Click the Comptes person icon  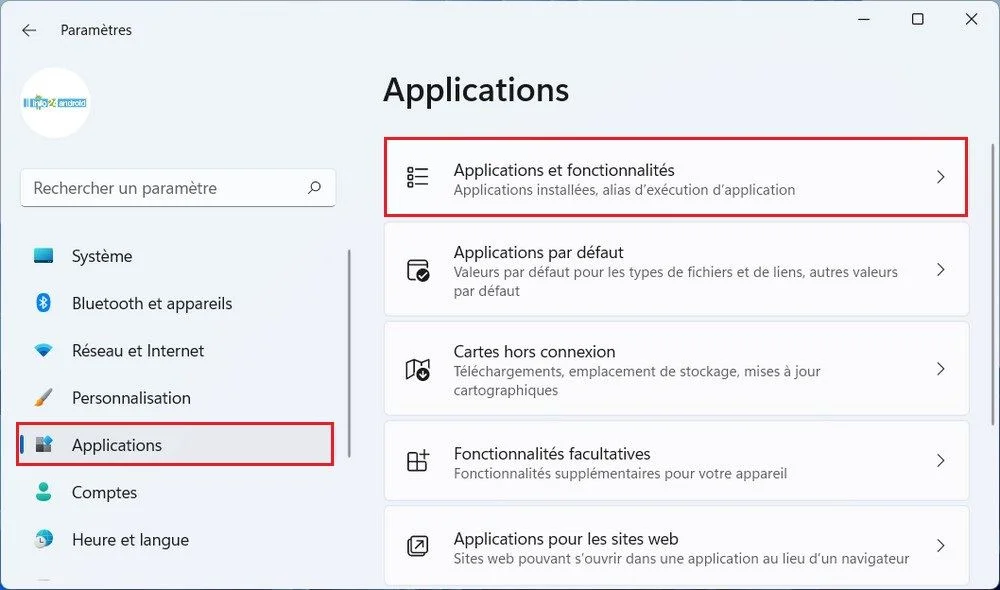coord(43,492)
